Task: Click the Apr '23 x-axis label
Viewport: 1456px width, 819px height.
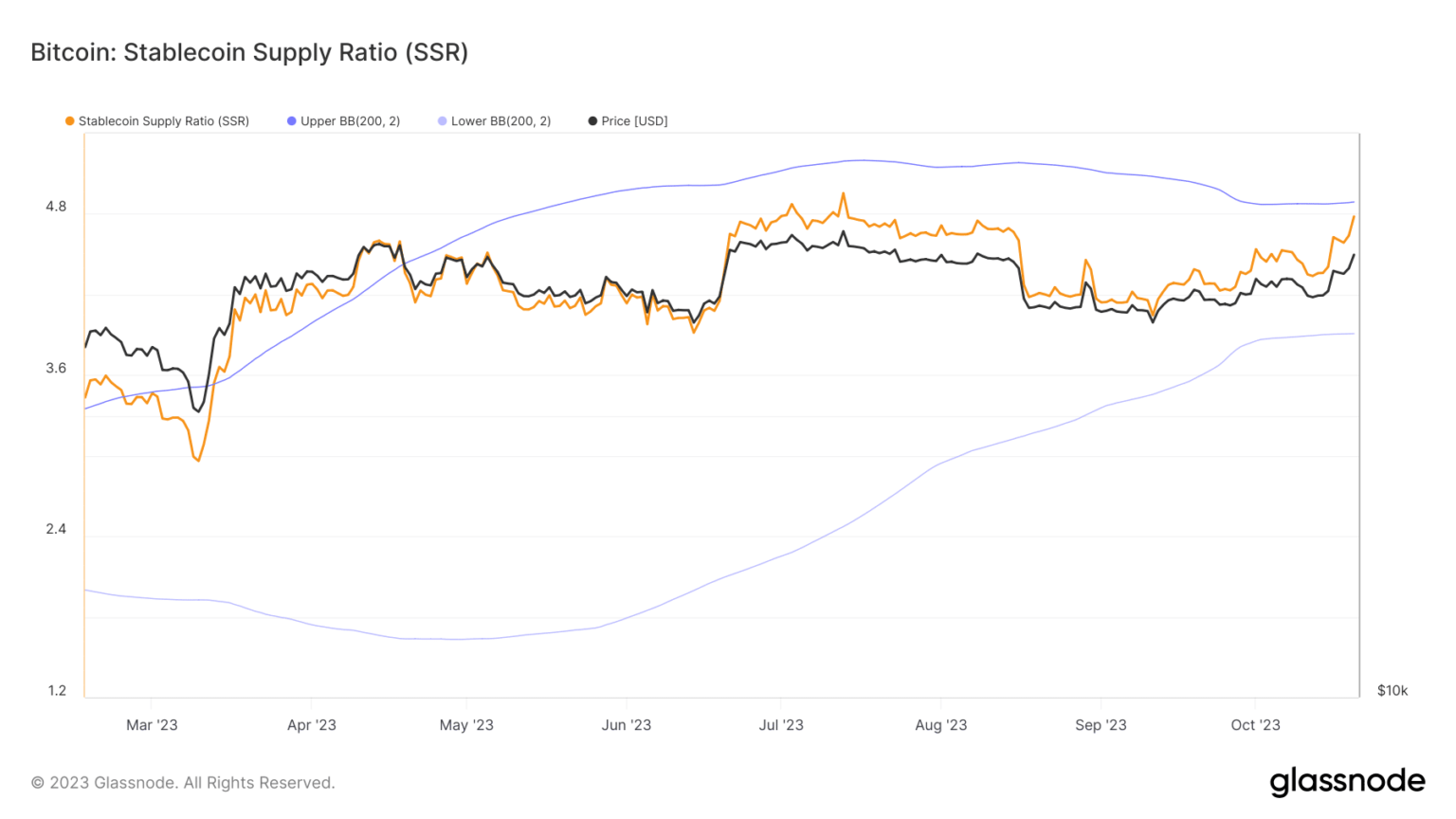Action: tap(312, 725)
